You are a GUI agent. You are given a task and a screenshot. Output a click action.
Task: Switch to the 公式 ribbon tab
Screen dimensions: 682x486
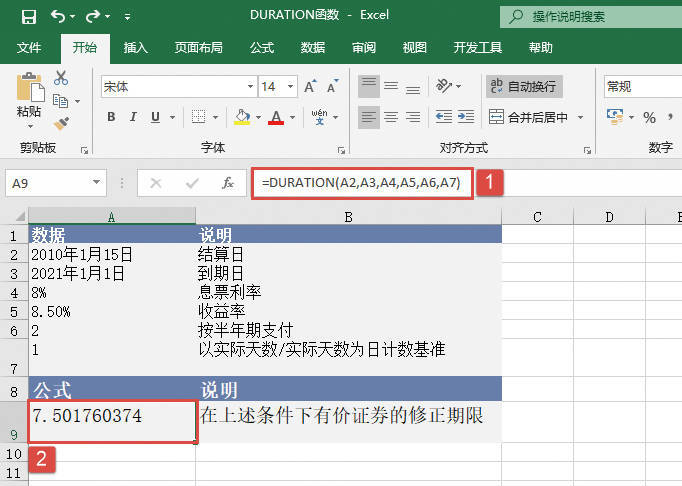261,47
